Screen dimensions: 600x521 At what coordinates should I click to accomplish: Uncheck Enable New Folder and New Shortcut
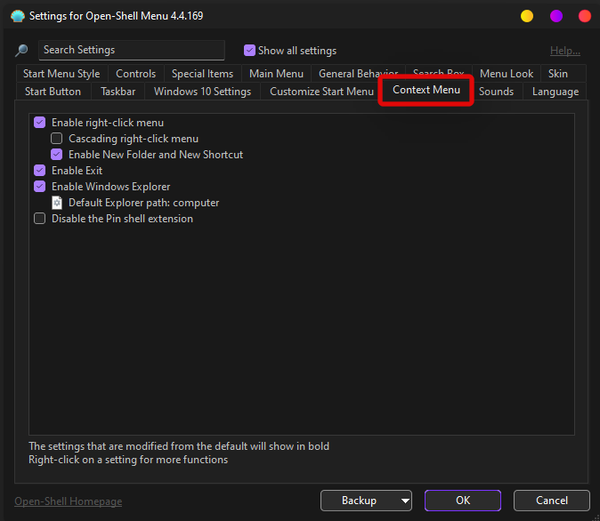click(x=57, y=155)
